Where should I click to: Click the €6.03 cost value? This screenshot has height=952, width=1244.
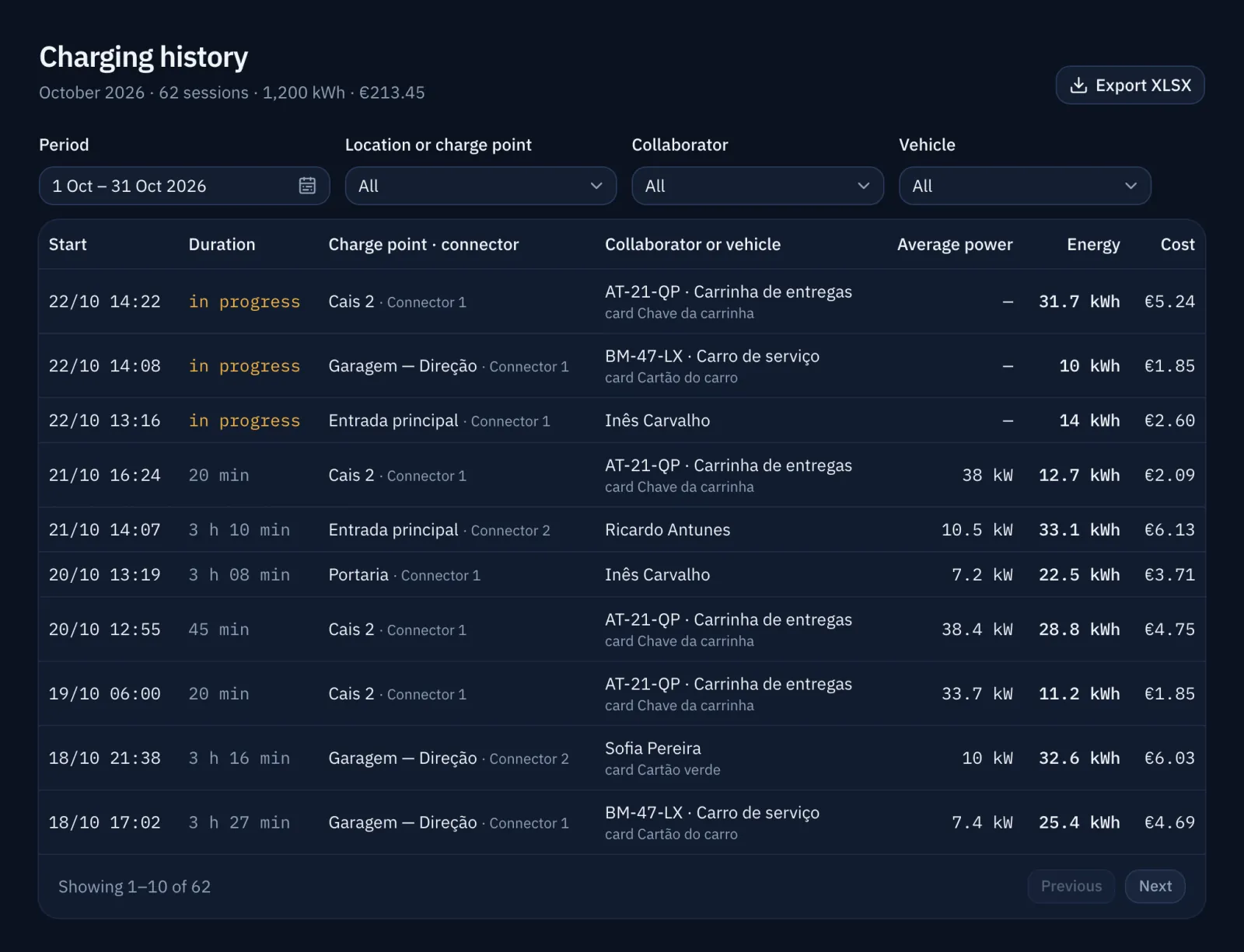tap(1169, 758)
